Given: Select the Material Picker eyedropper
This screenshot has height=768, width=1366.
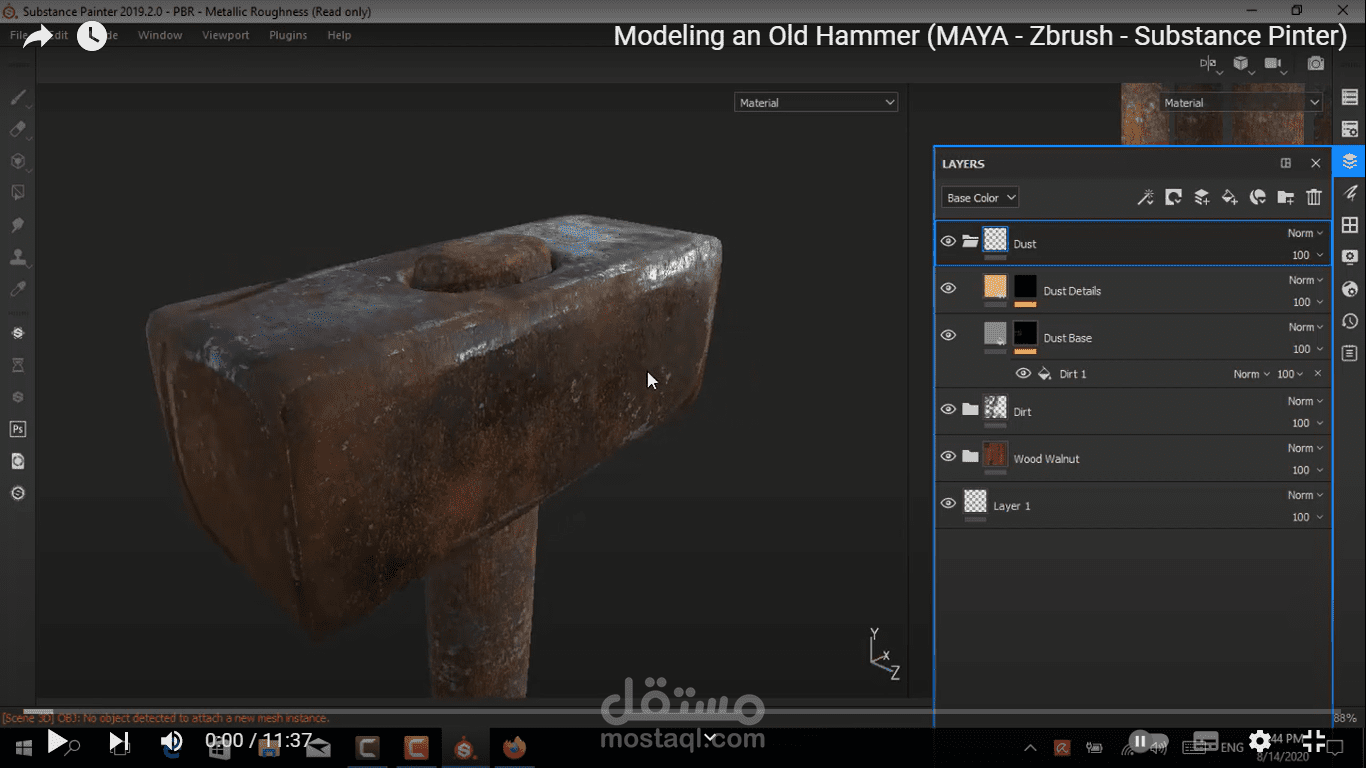Looking at the screenshot, I should (17, 289).
